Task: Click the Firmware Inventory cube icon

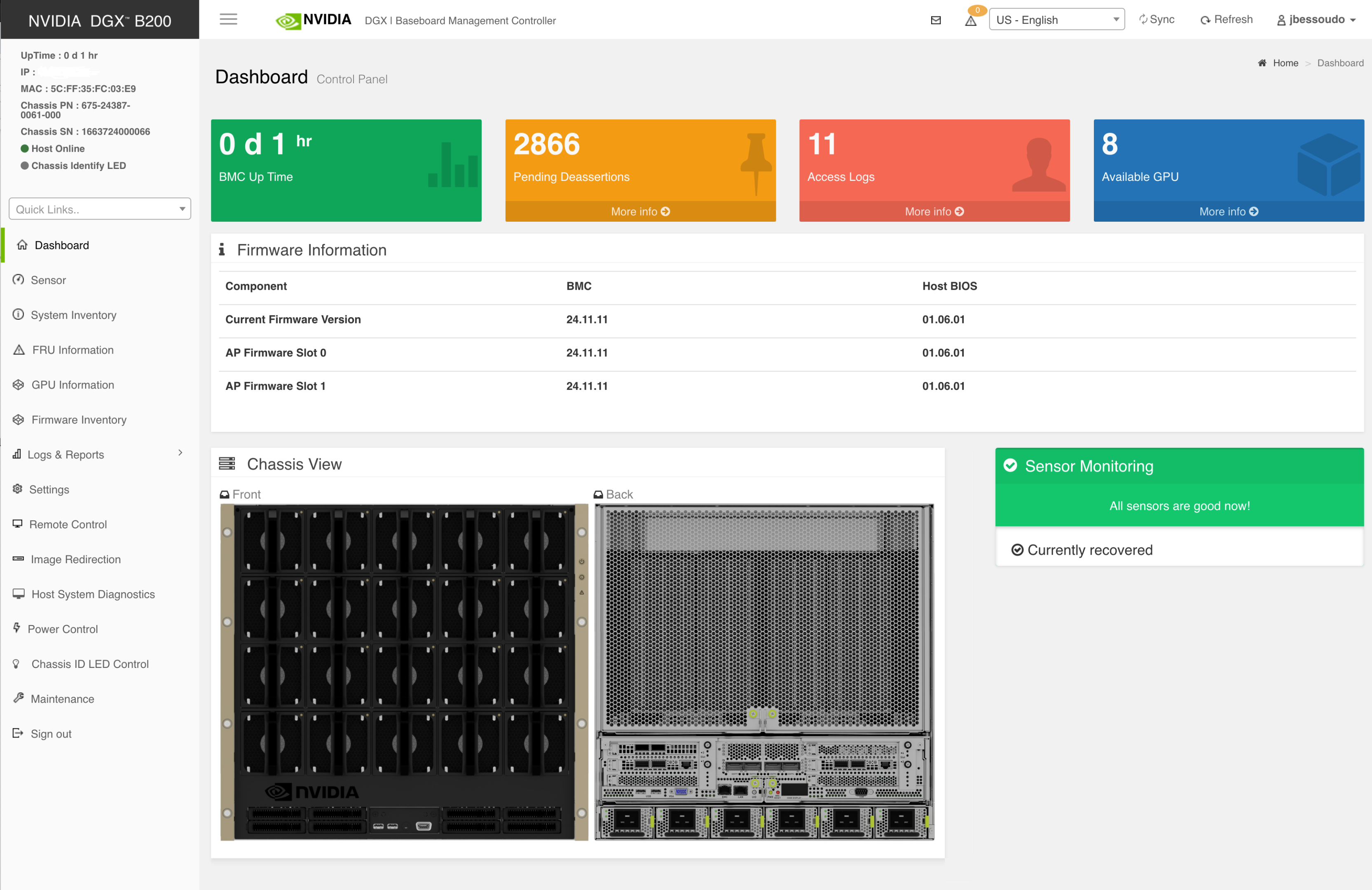Action: point(19,419)
